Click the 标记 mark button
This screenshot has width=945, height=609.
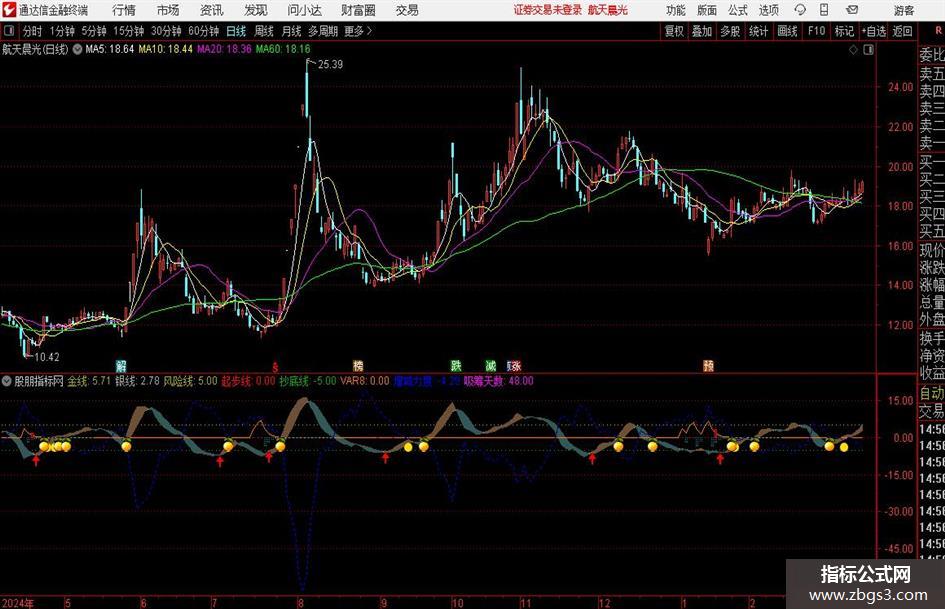point(844,31)
